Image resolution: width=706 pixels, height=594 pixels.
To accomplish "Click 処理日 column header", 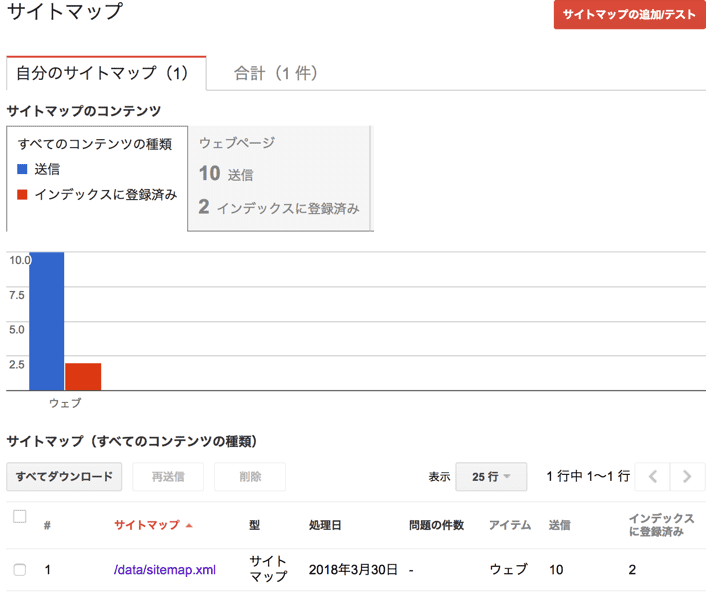I will click(325, 525).
